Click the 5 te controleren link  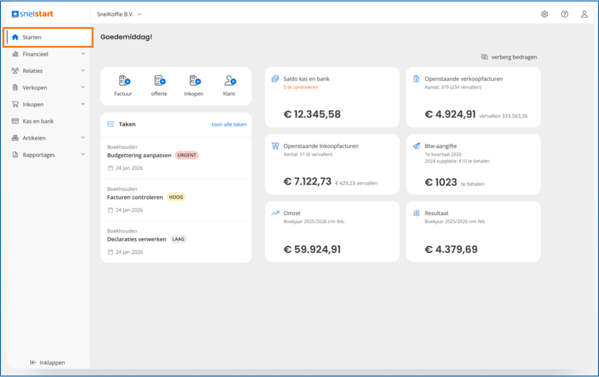tap(301, 87)
